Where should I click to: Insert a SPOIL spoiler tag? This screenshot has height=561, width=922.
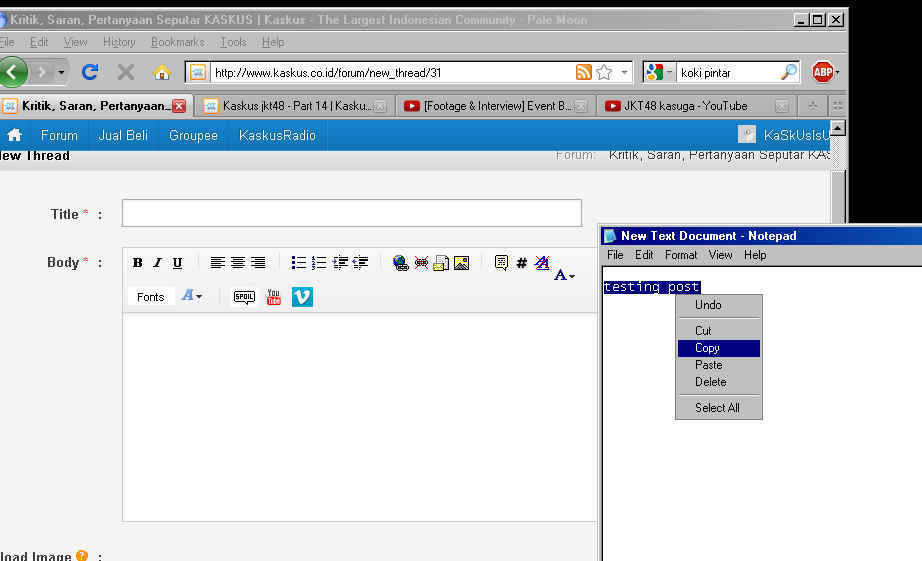tap(244, 297)
